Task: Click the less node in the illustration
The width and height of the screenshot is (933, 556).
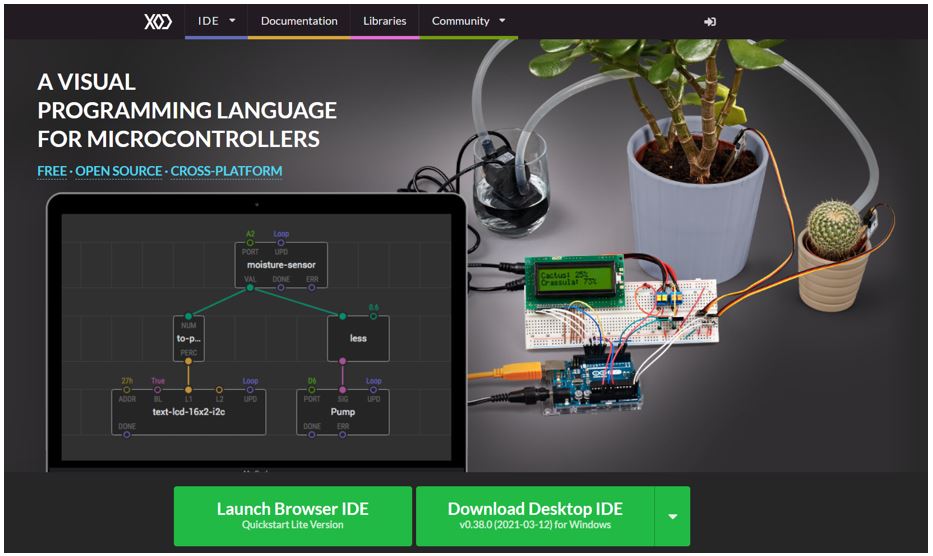Action: (358, 338)
